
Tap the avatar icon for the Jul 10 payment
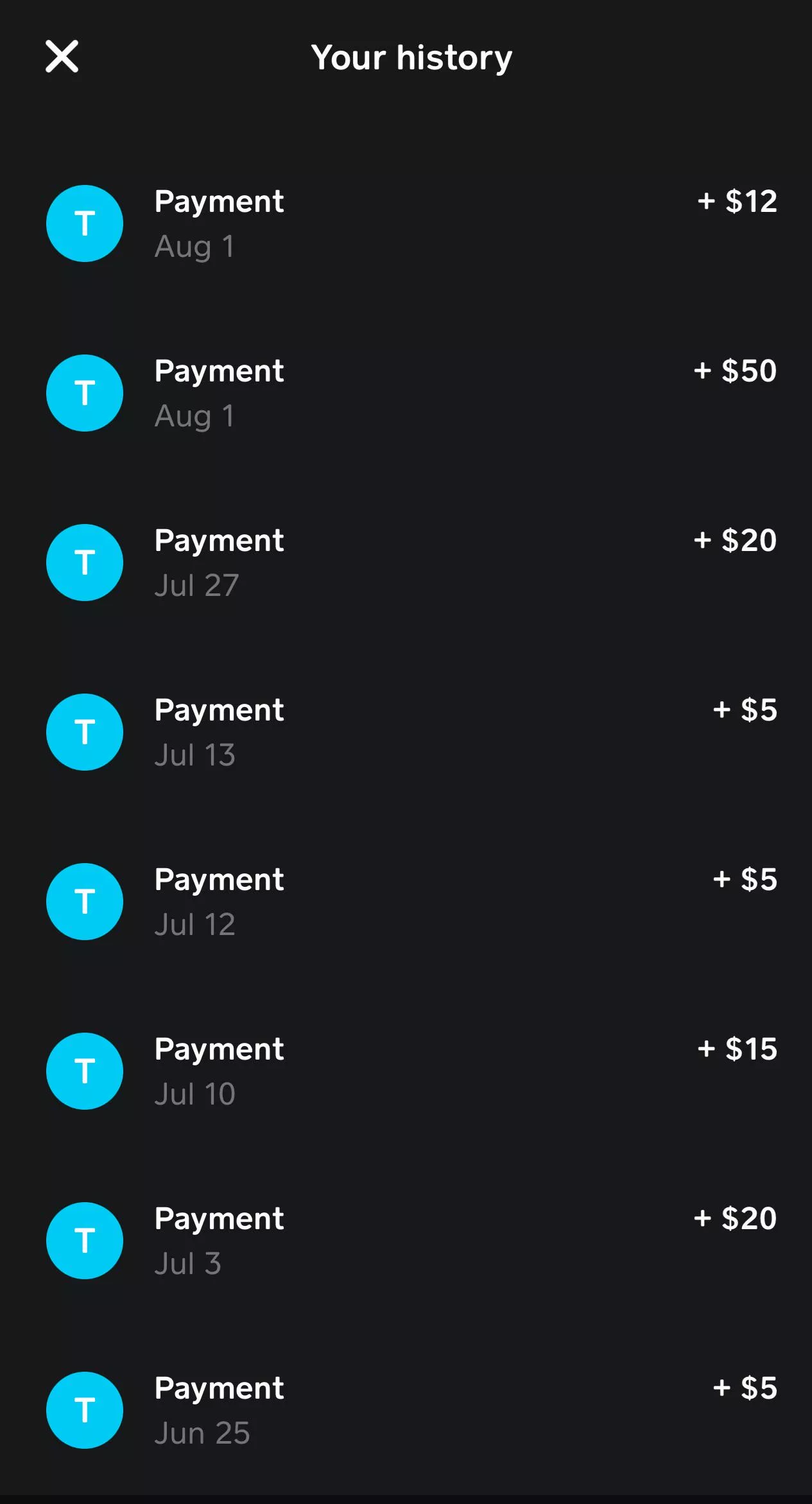[85, 1071]
